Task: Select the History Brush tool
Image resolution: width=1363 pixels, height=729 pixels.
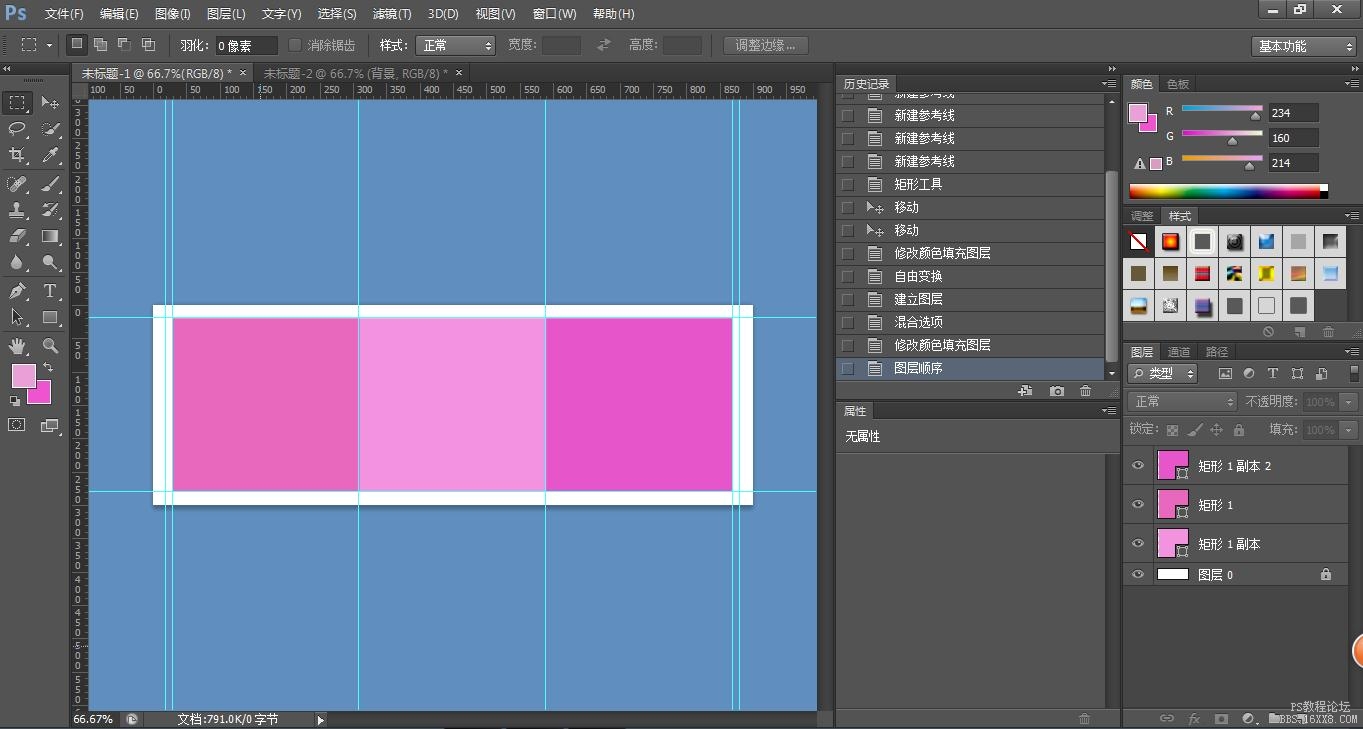Action: coord(50,211)
